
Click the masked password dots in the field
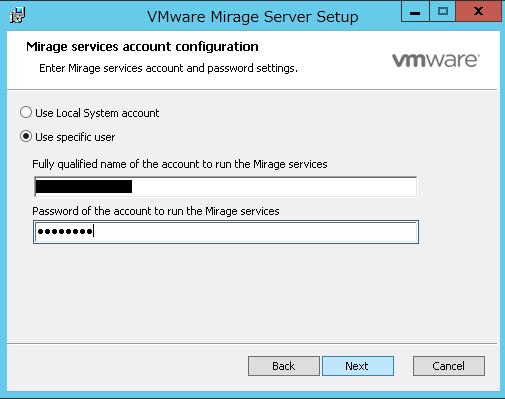[65, 231]
